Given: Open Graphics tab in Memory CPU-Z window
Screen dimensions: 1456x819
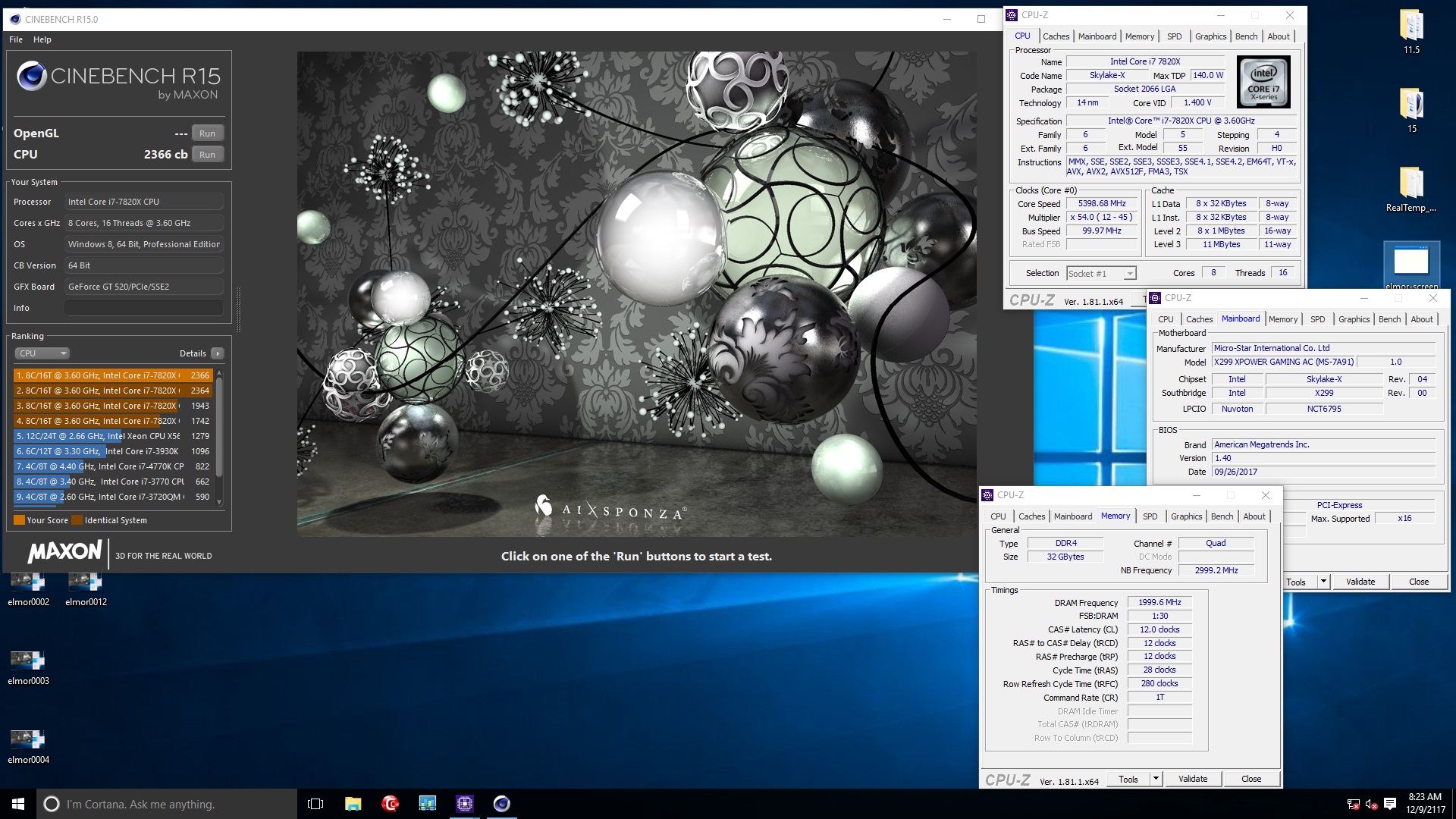Looking at the screenshot, I should coord(1186,516).
